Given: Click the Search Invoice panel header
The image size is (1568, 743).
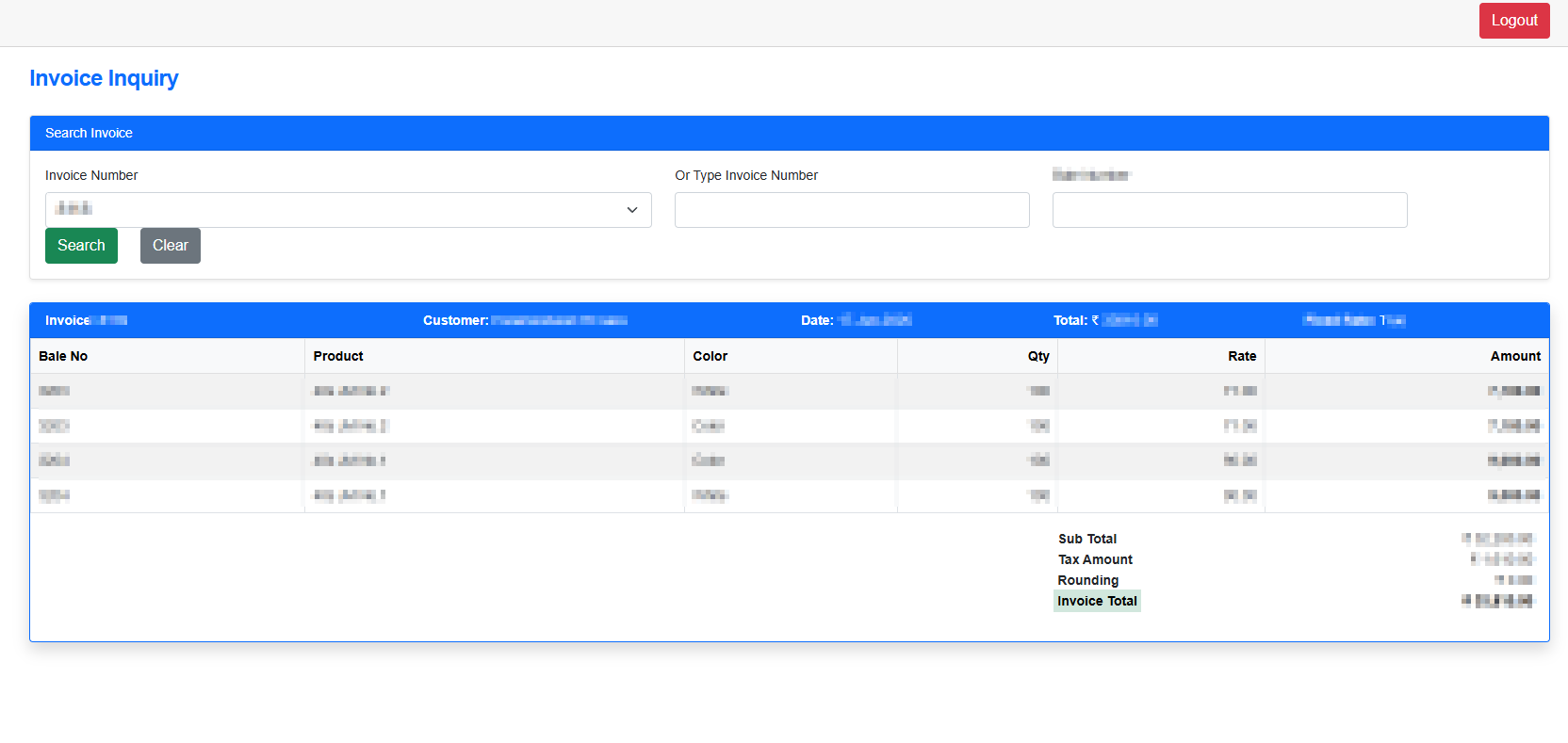Looking at the screenshot, I should 790,133.
